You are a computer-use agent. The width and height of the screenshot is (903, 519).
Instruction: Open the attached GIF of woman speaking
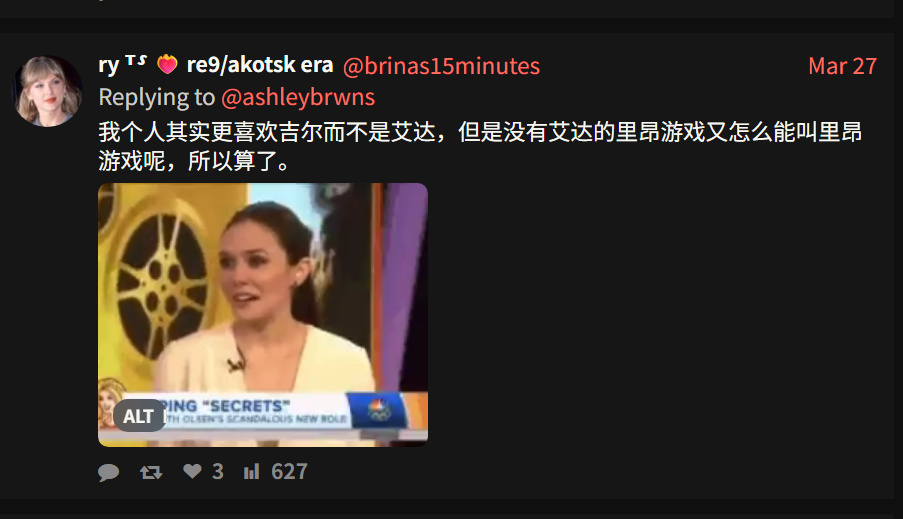coord(263,315)
